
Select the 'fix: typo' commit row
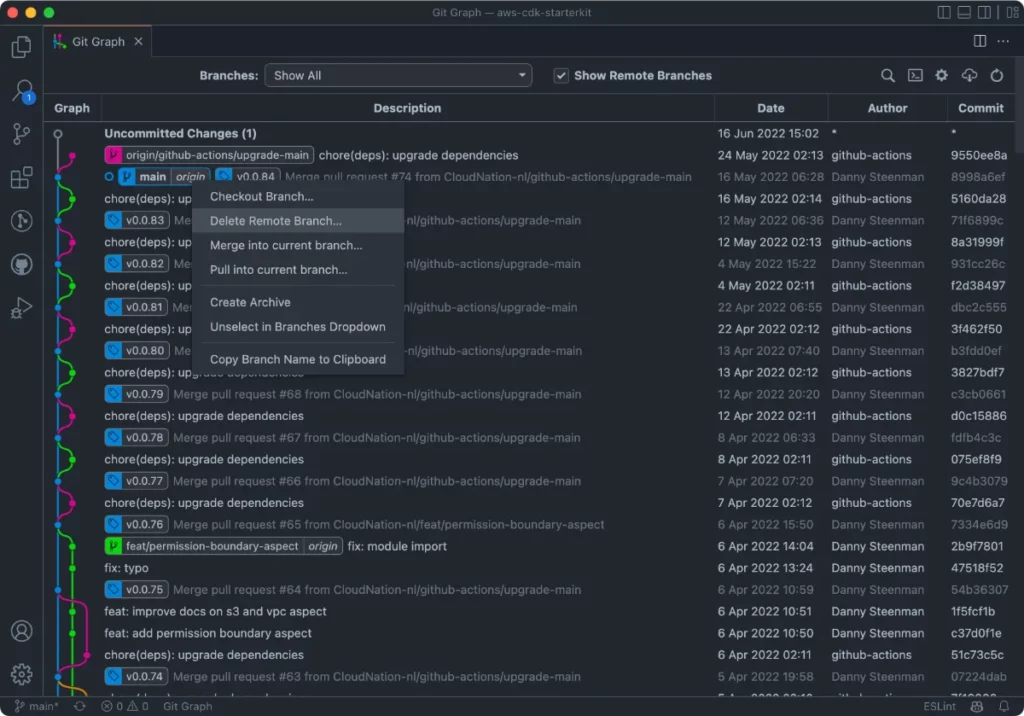point(400,568)
